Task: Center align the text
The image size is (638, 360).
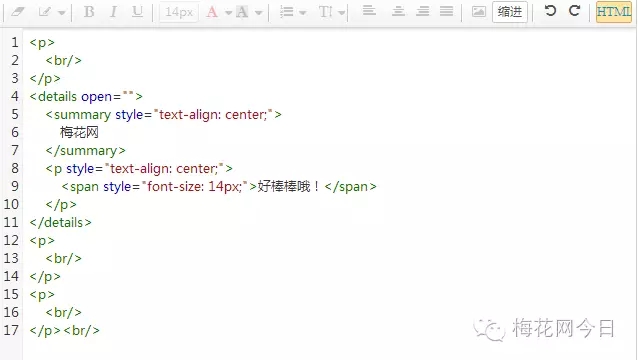Action: 398,11
